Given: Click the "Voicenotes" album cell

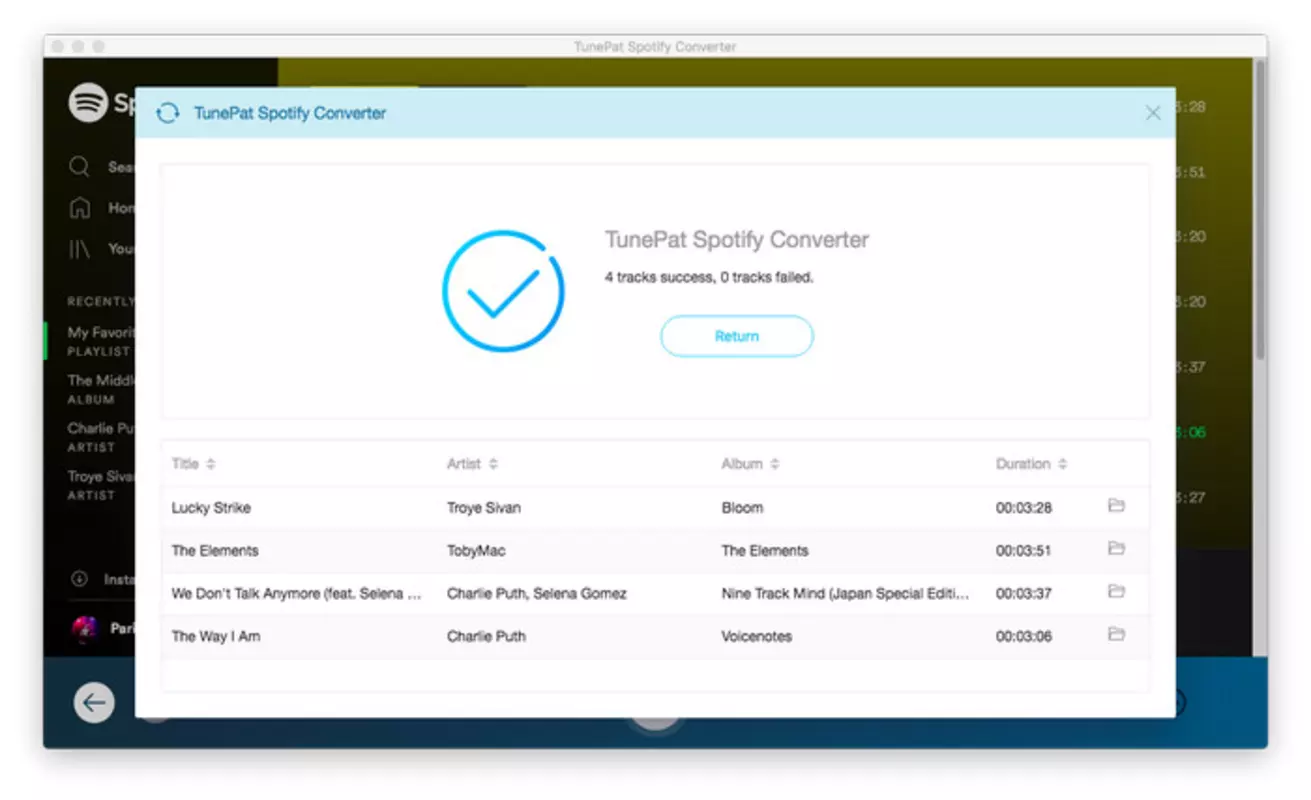Looking at the screenshot, I should [757, 636].
